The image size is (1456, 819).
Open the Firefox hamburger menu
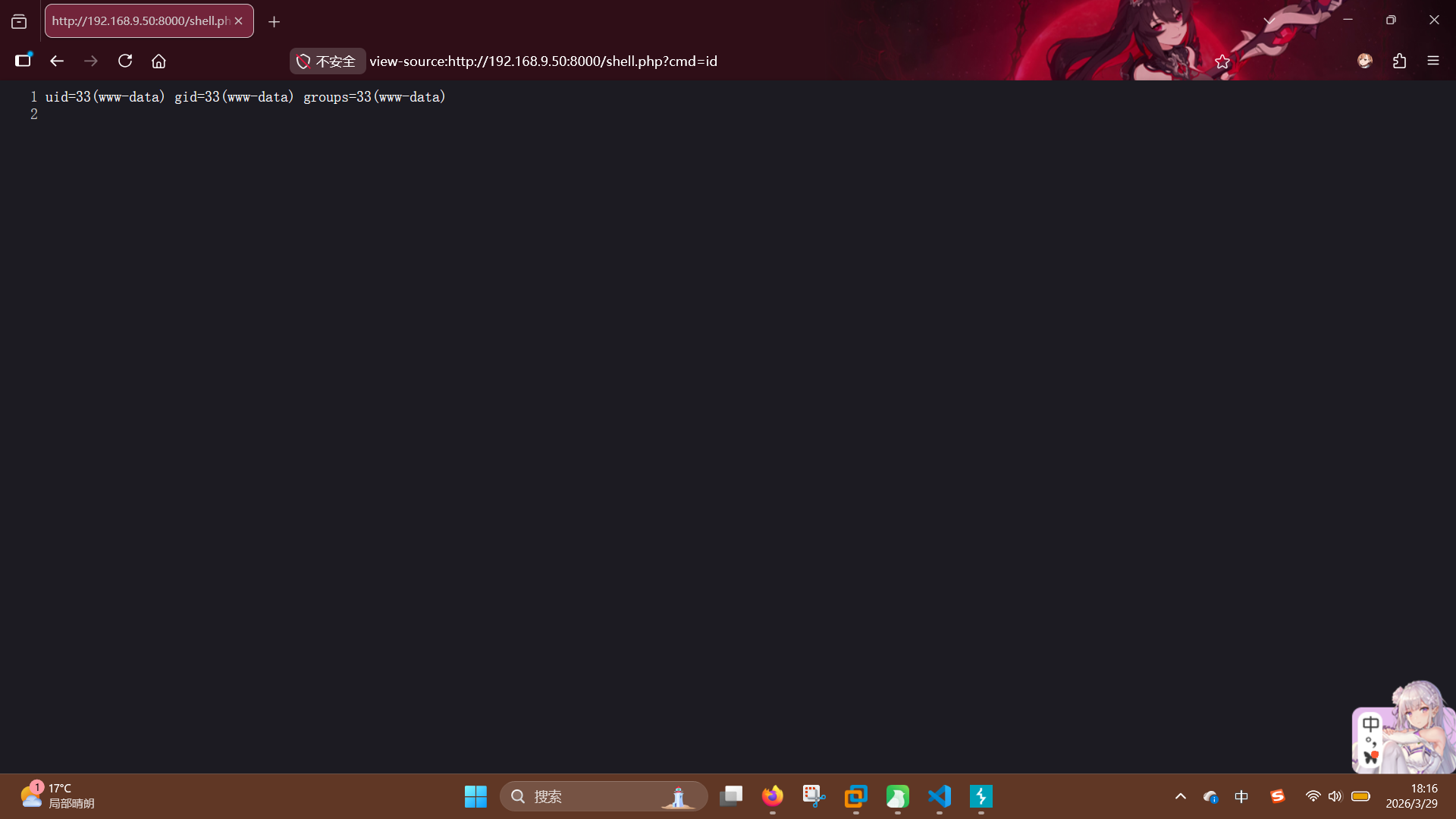tap(1432, 61)
